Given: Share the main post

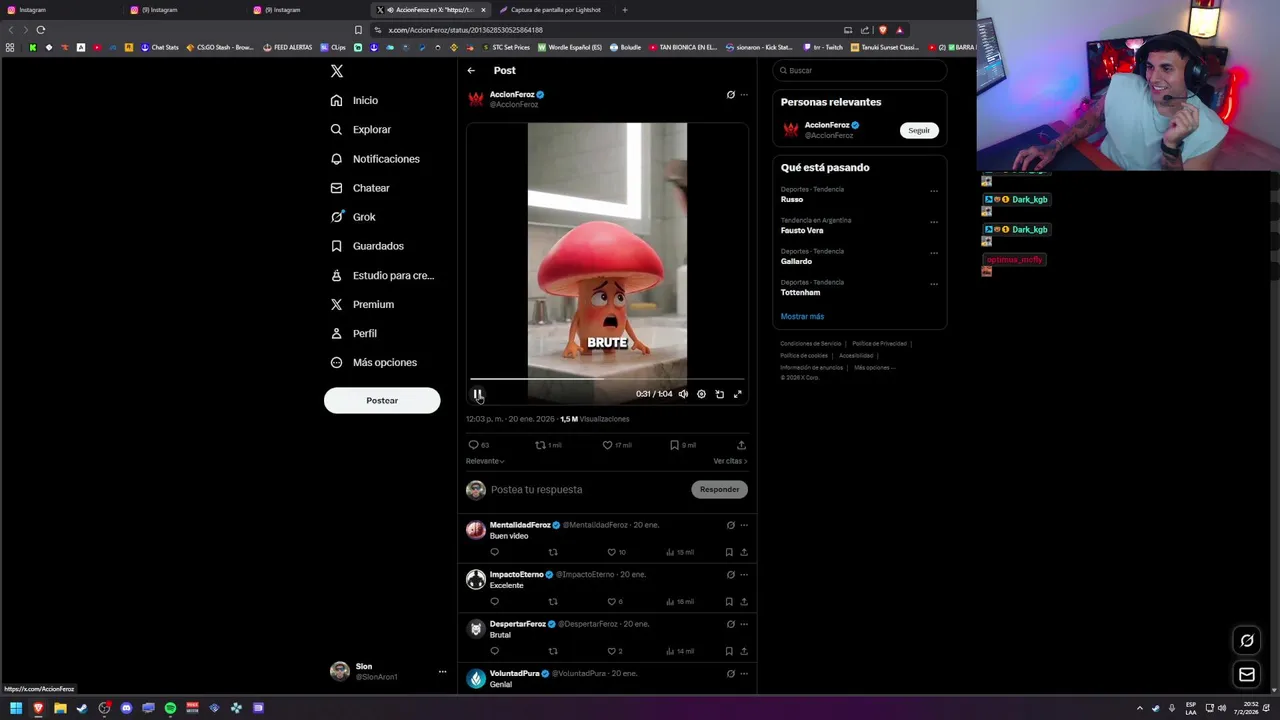Looking at the screenshot, I should 741,445.
